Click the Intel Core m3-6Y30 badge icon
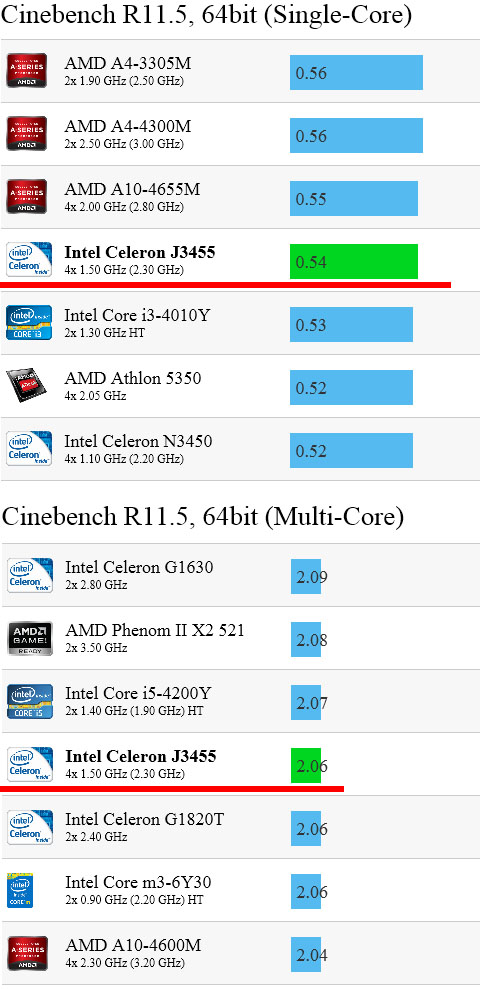This screenshot has width=480, height=989. click(x=20, y=890)
